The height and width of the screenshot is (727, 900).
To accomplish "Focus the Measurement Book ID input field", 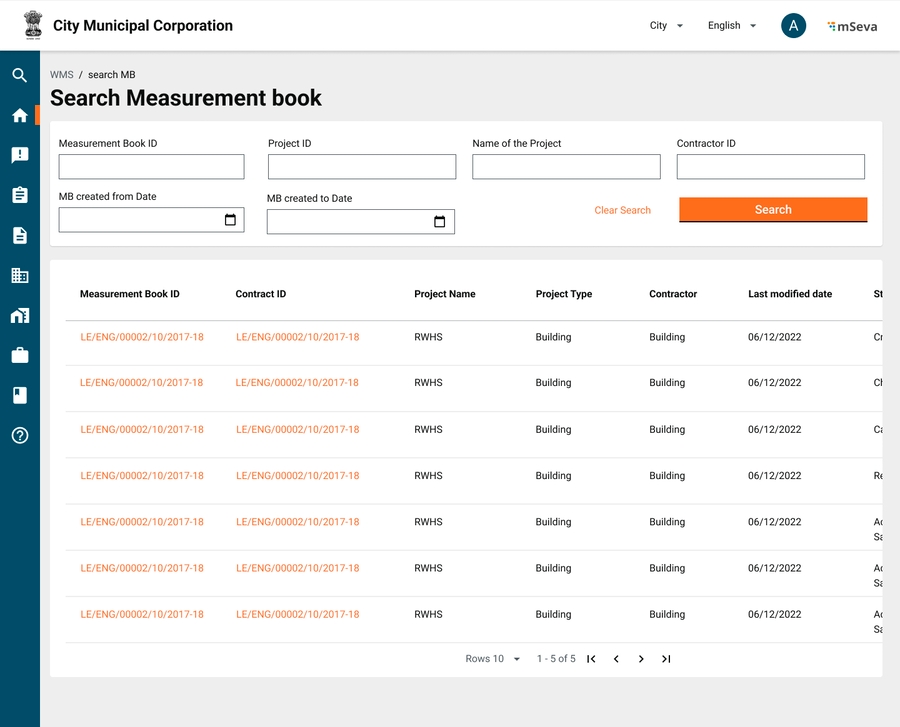I will click(x=151, y=167).
